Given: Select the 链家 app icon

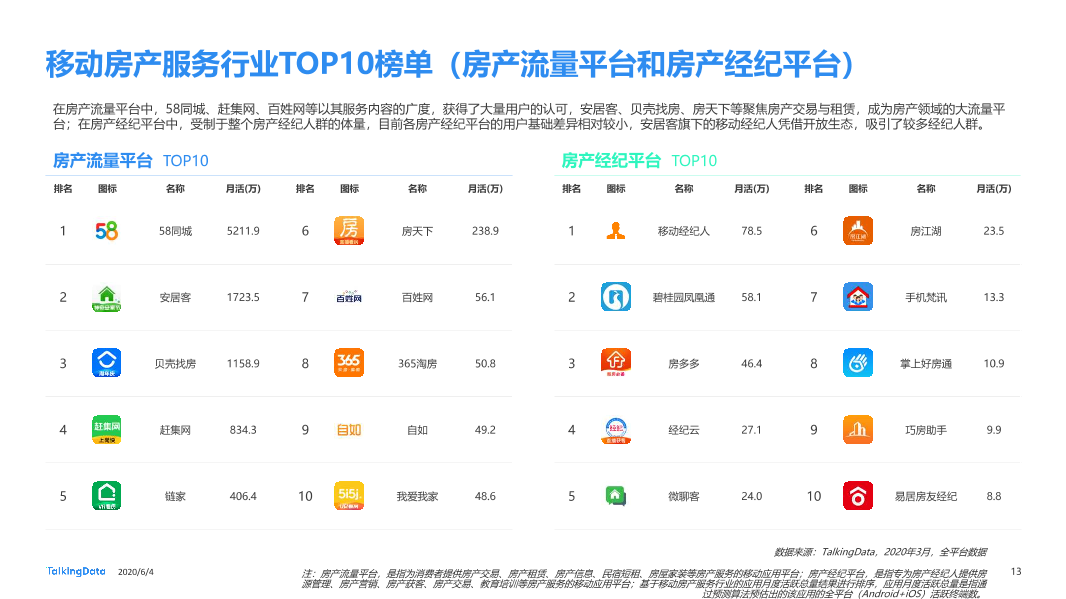Looking at the screenshot, I should point(105,495).
